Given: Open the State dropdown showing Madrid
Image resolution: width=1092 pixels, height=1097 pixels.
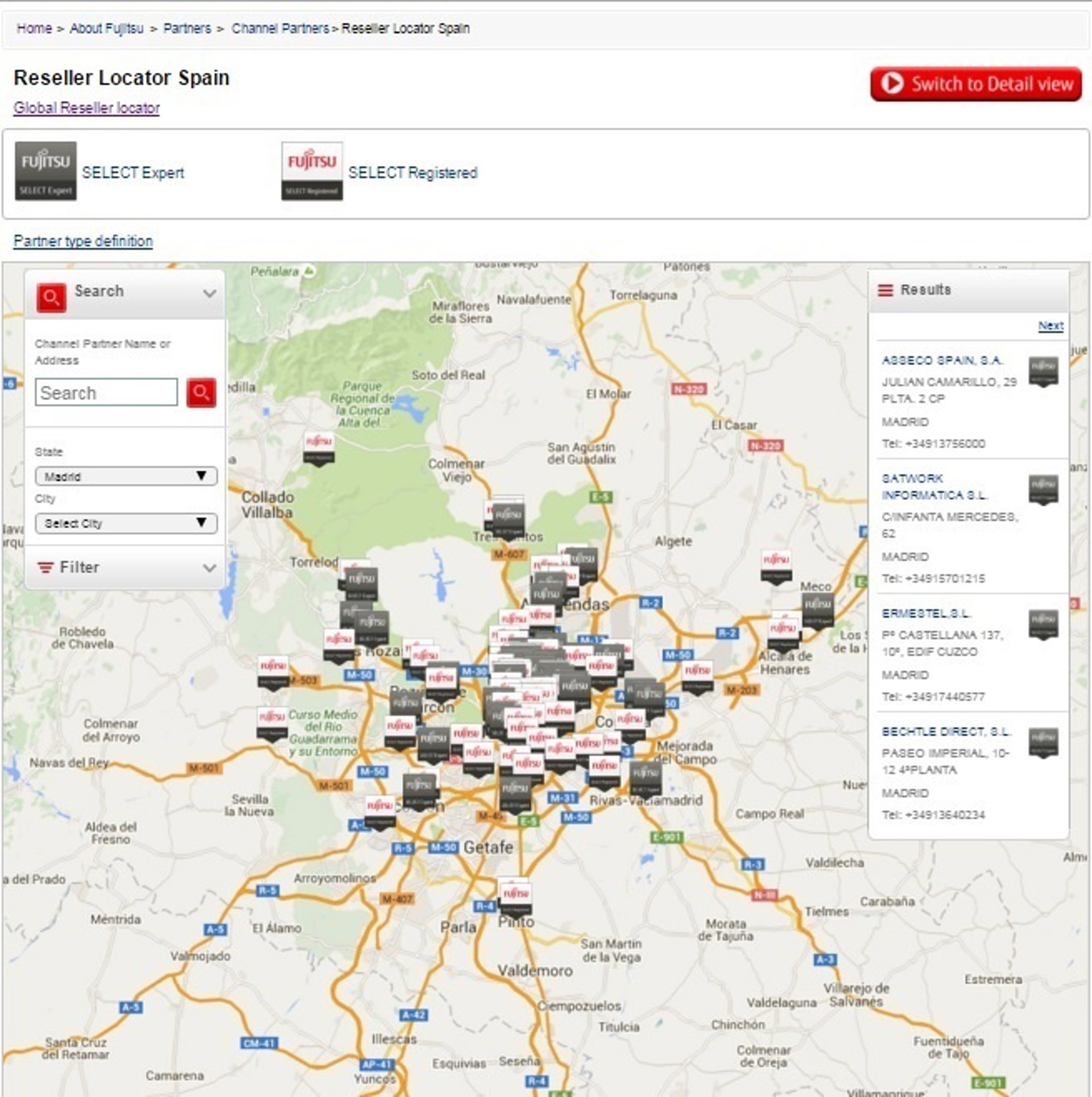Looking at the screenshot, I should click(126, 476).
